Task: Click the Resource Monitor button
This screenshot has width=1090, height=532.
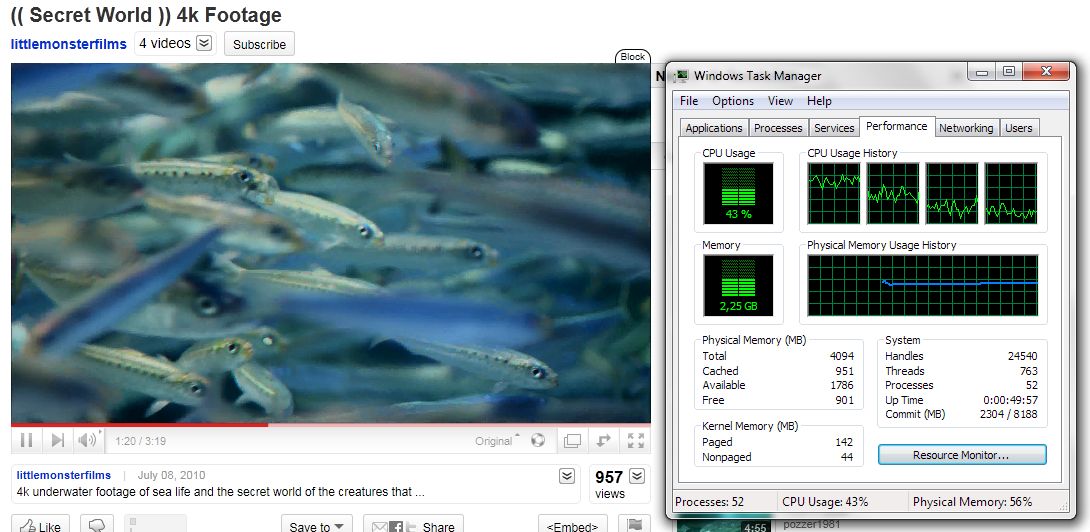Action: pos(961,455)
